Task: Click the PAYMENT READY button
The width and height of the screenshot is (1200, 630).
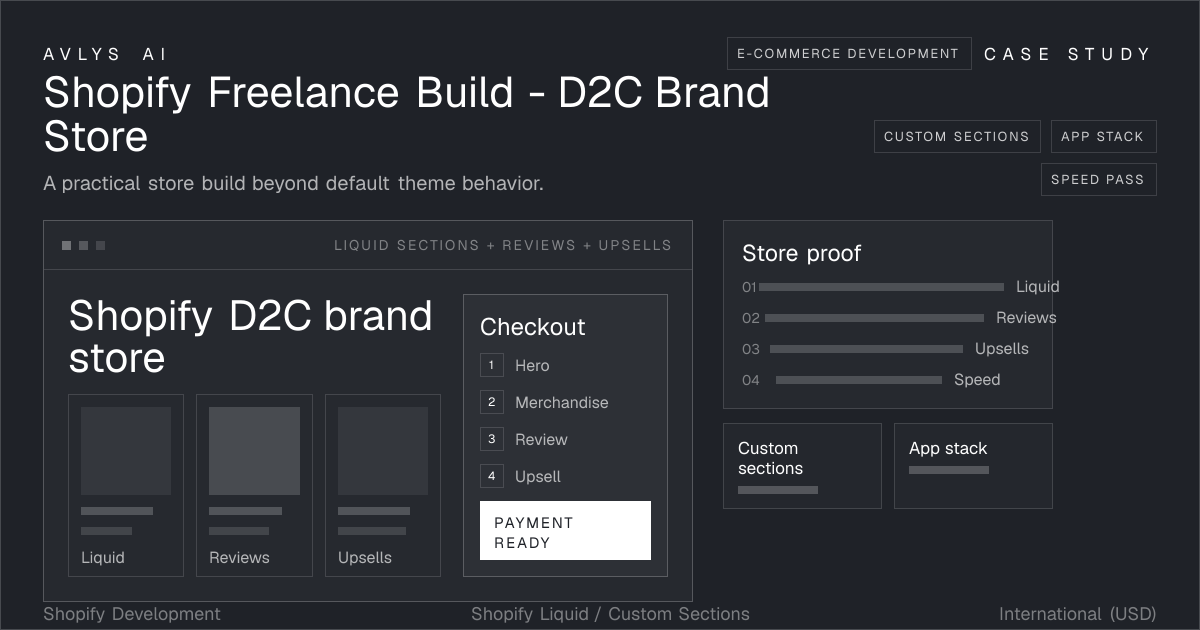Action: point(565,530)
